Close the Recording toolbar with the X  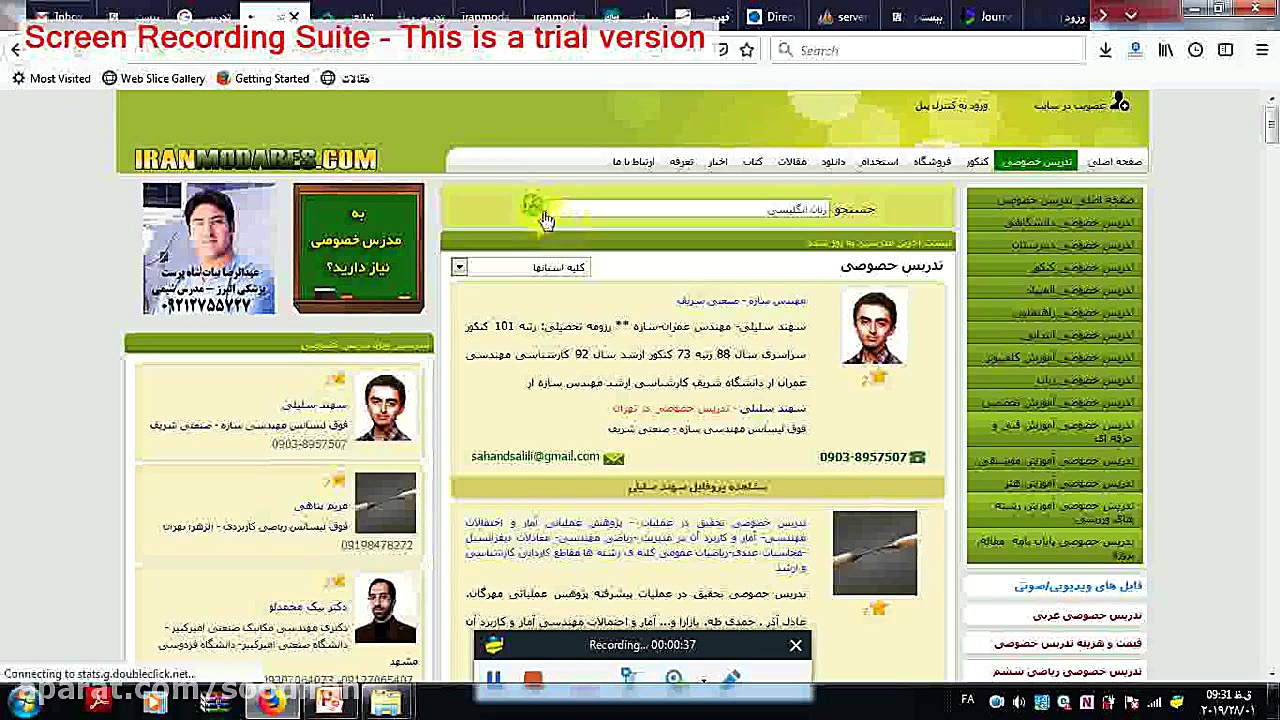pos(795,646)
